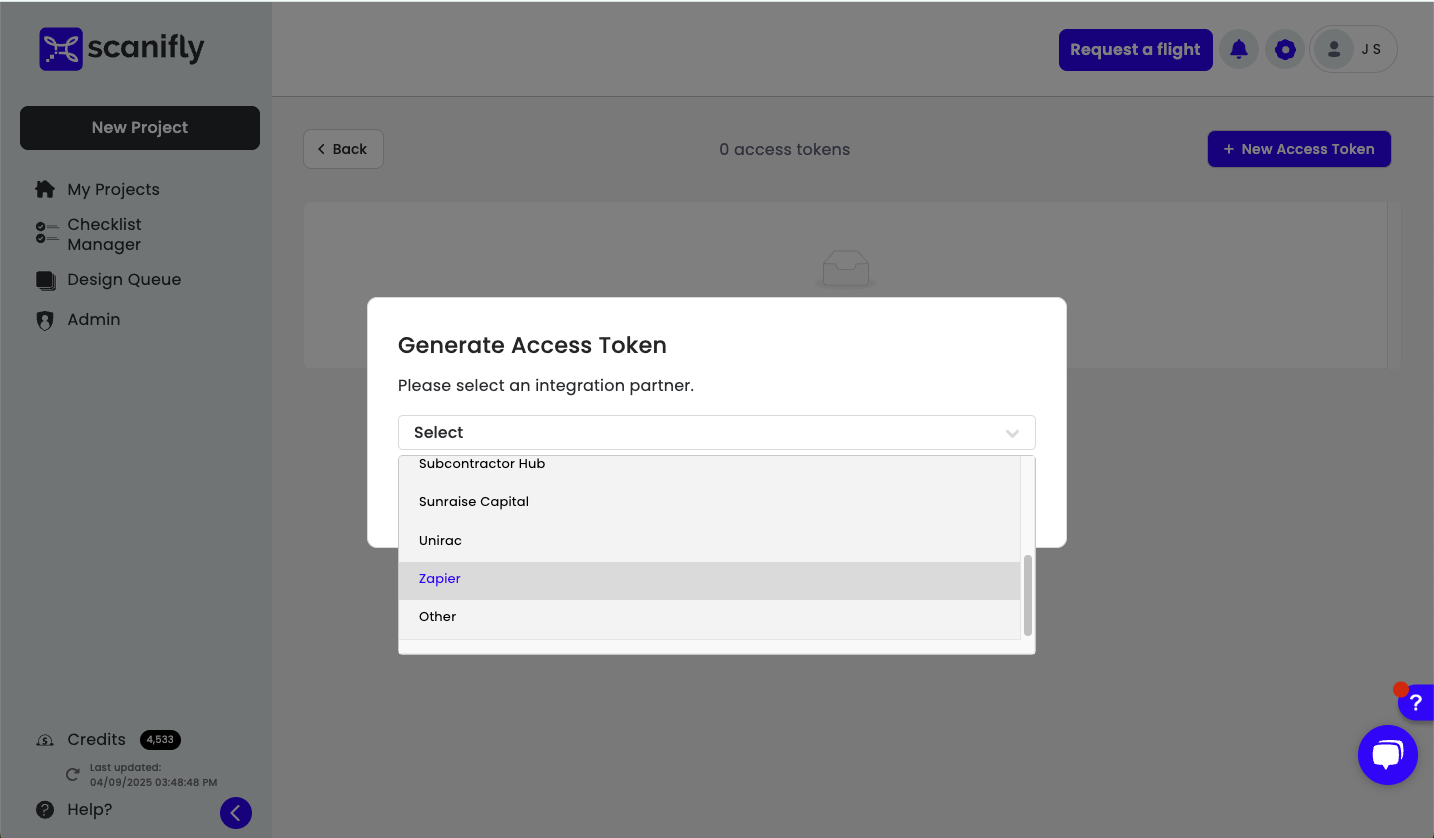Click the My Projects home icon
Viewport: 1434px width, 838px height.
(x=45, y=189)
